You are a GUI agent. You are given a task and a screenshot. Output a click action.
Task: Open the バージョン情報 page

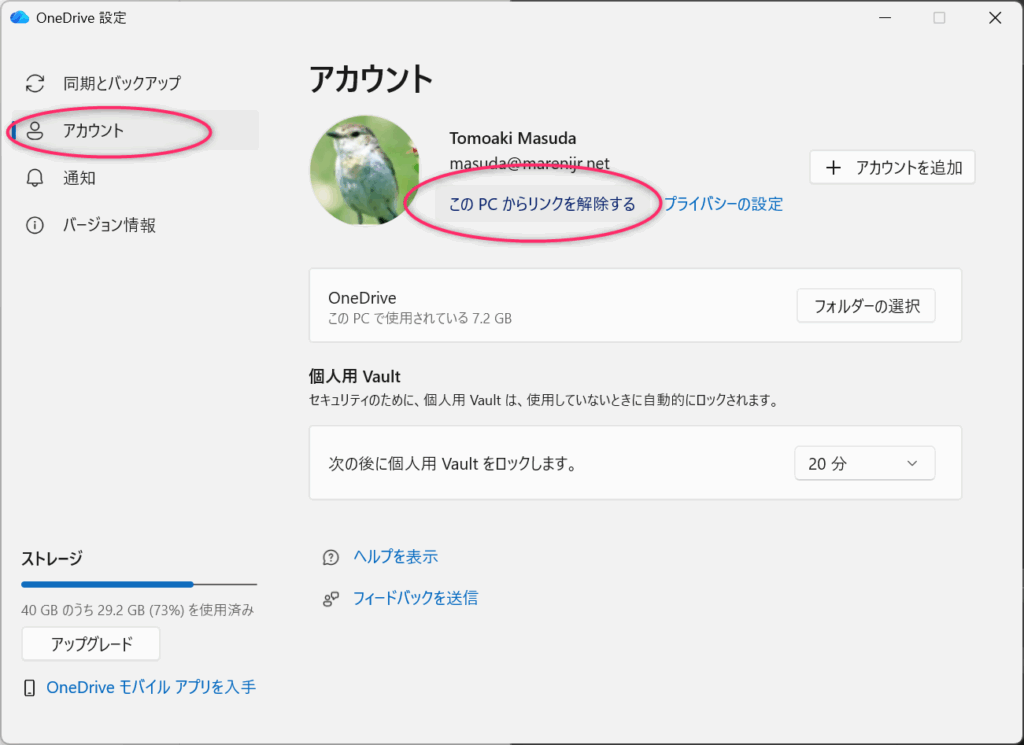click(x=109, y=225)
